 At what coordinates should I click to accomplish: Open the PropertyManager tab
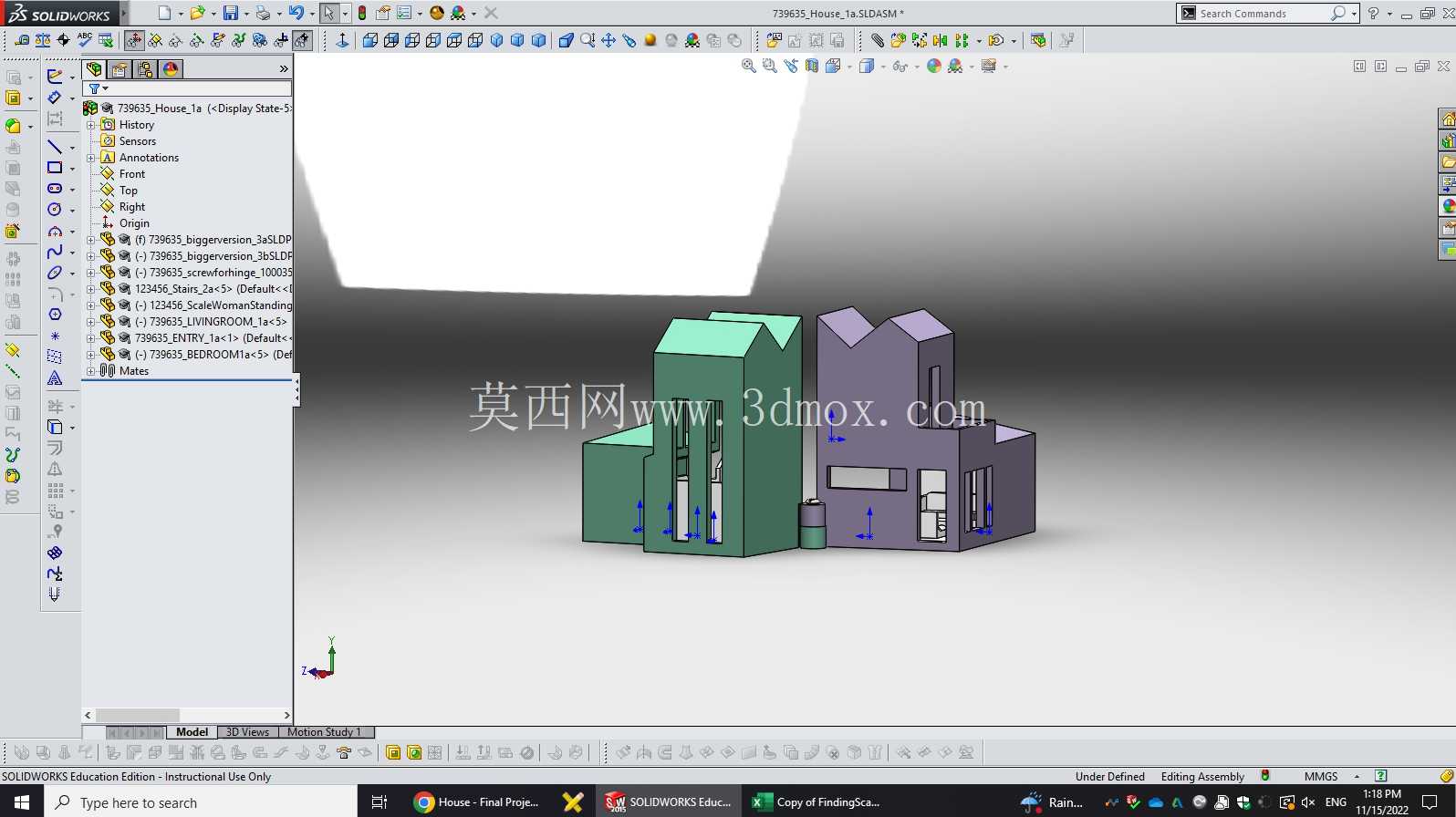120,69
